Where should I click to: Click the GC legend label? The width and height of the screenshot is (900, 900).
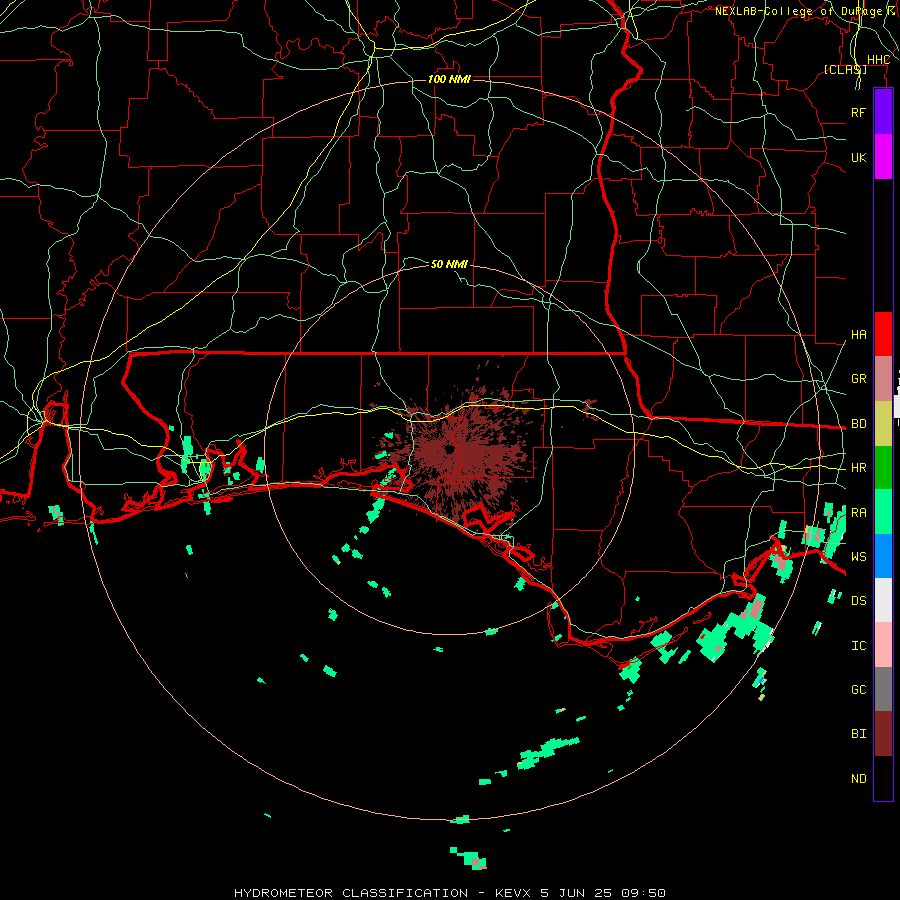click(858, 690)
